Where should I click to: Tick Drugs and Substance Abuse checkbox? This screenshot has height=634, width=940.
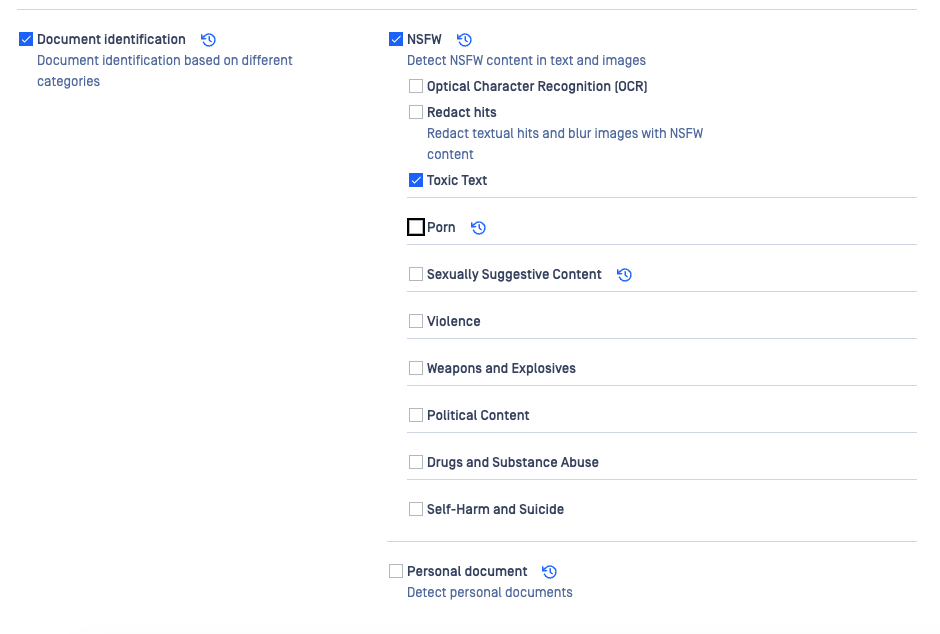click(416, 463)
